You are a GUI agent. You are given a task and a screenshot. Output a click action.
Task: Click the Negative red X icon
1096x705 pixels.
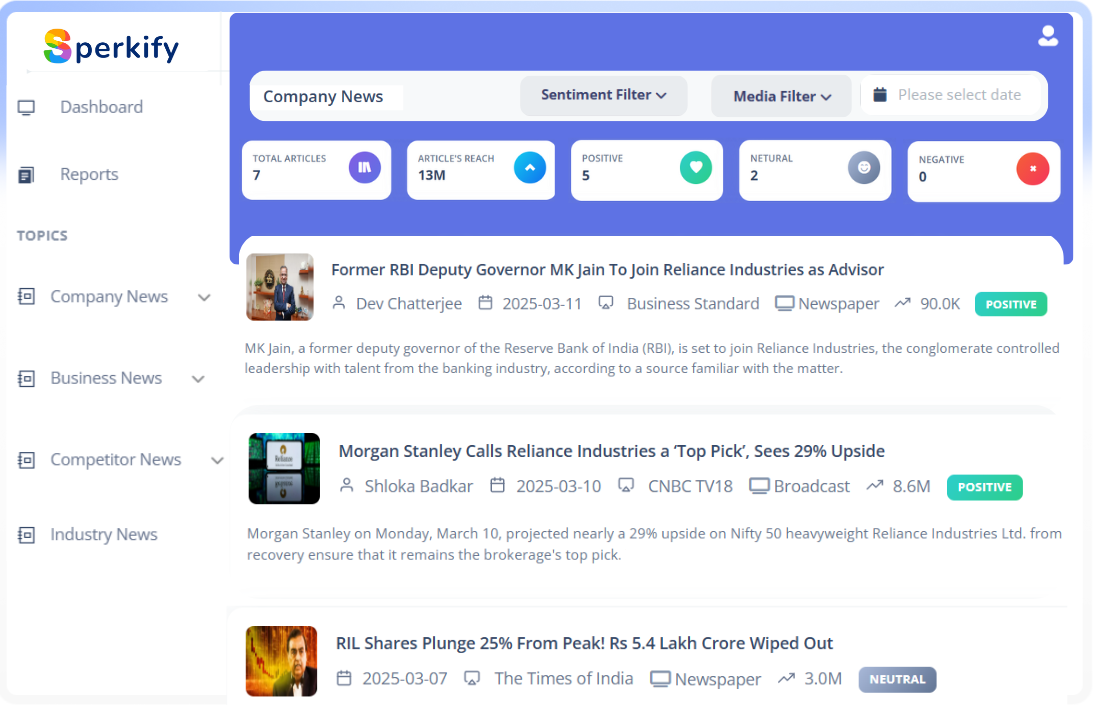tap(1032, 169)
